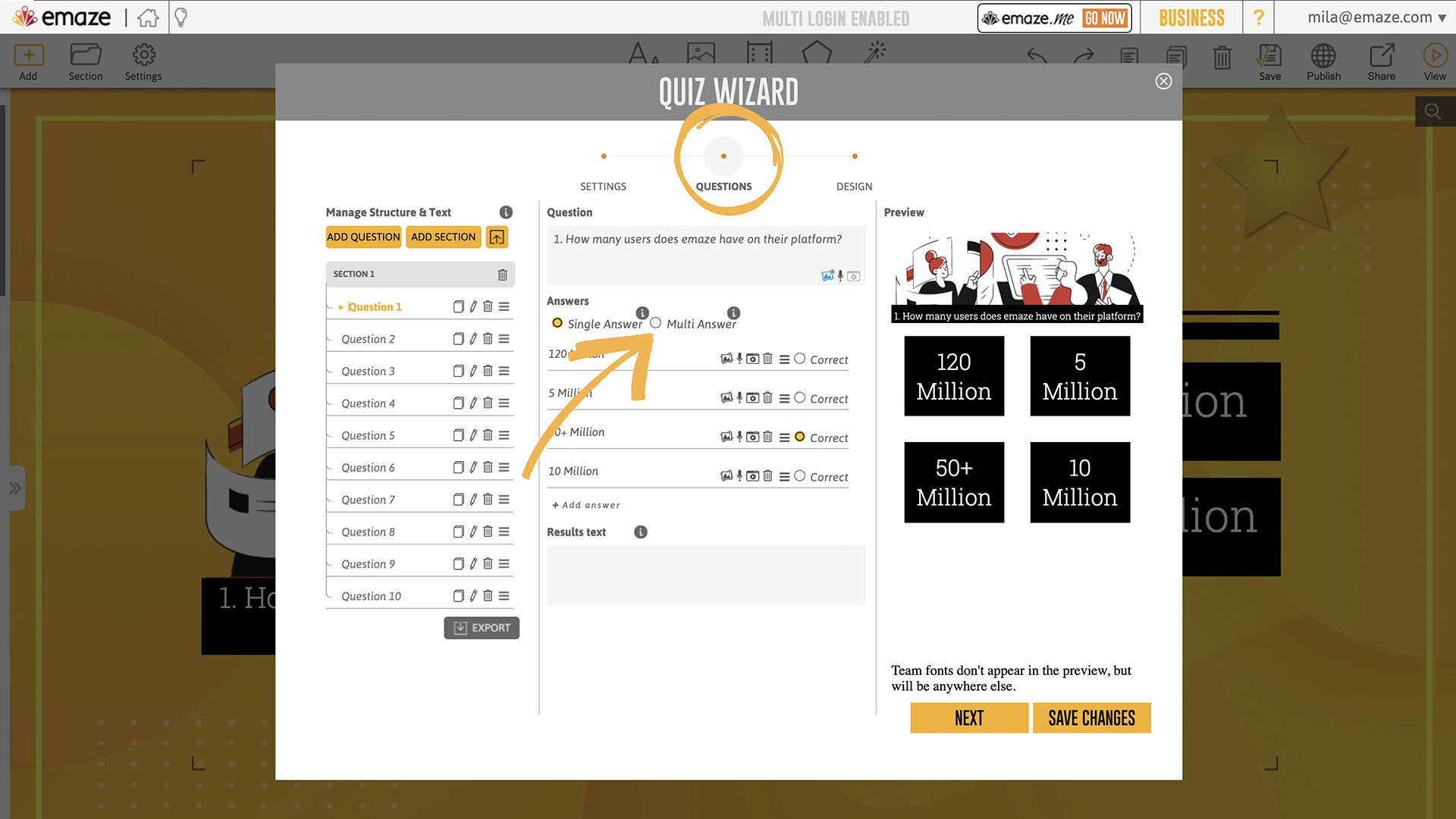1456x819 pixels.
Task: Delete Question 5 using trash icon
Action: [x=488, y=435]
